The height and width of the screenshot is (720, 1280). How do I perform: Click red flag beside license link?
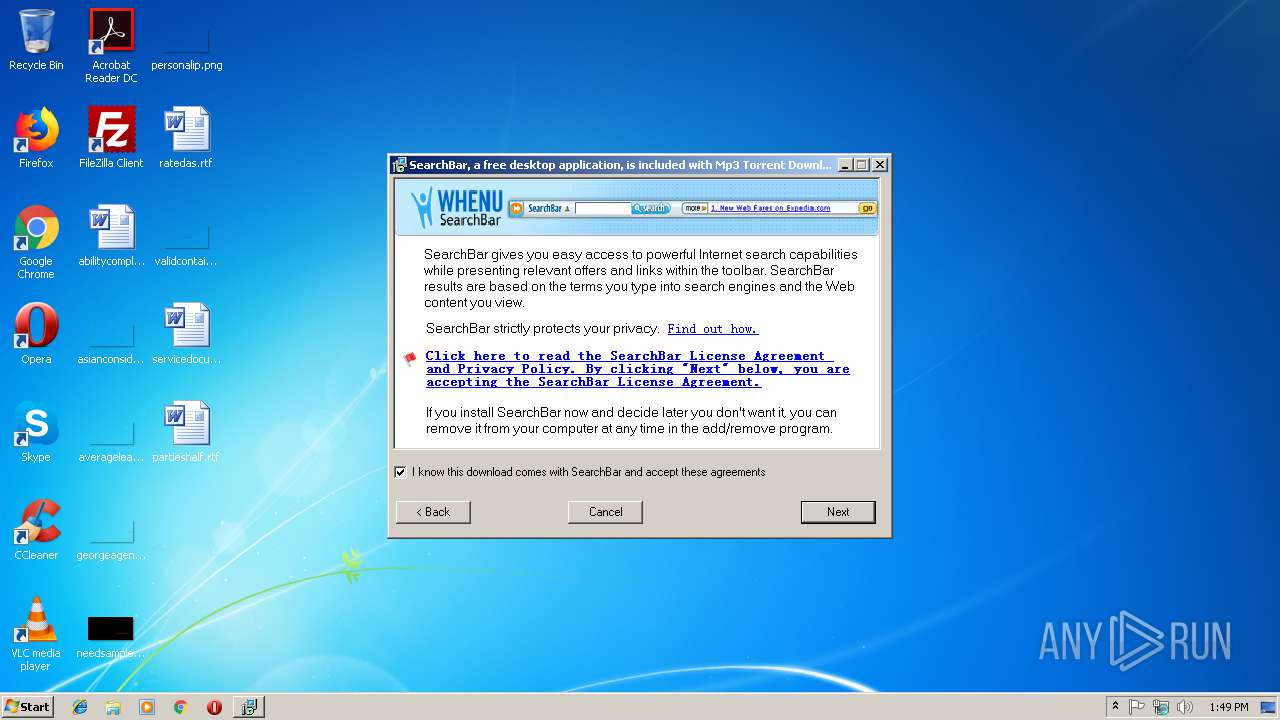click(x=410, y=359)
